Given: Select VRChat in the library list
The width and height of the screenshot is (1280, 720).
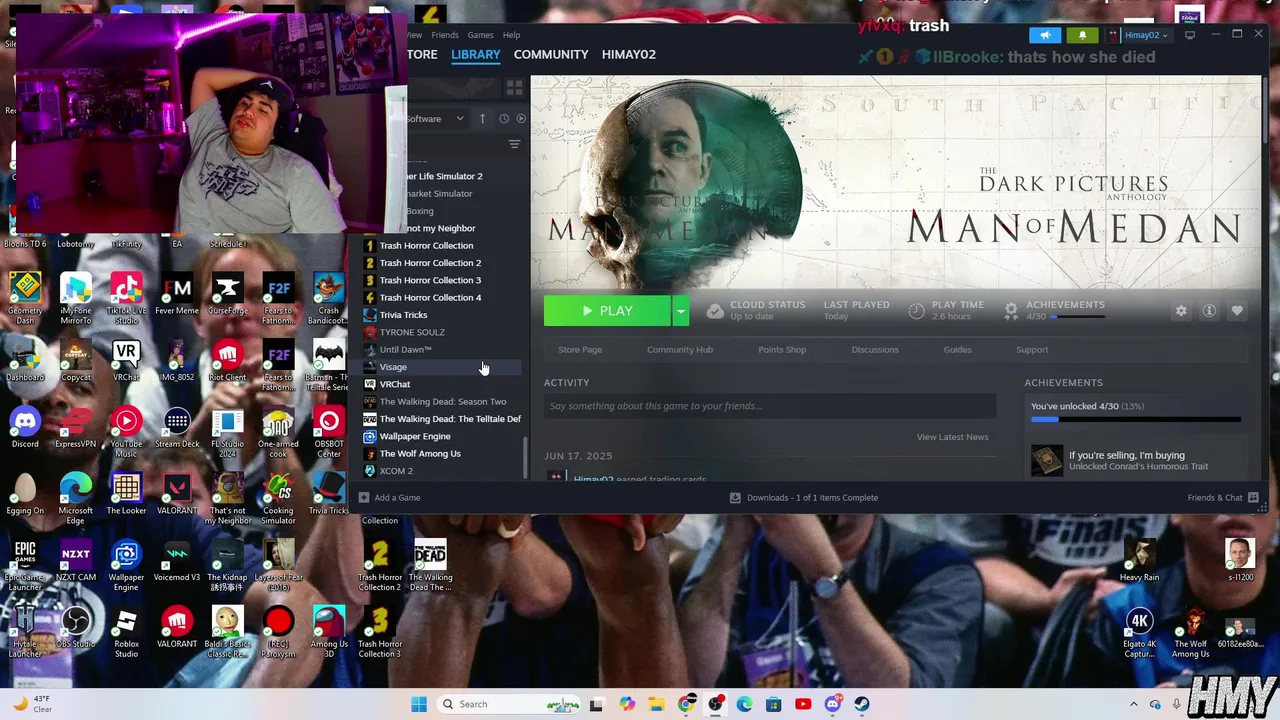Looking at the screenshot, I should pos(395,384).
